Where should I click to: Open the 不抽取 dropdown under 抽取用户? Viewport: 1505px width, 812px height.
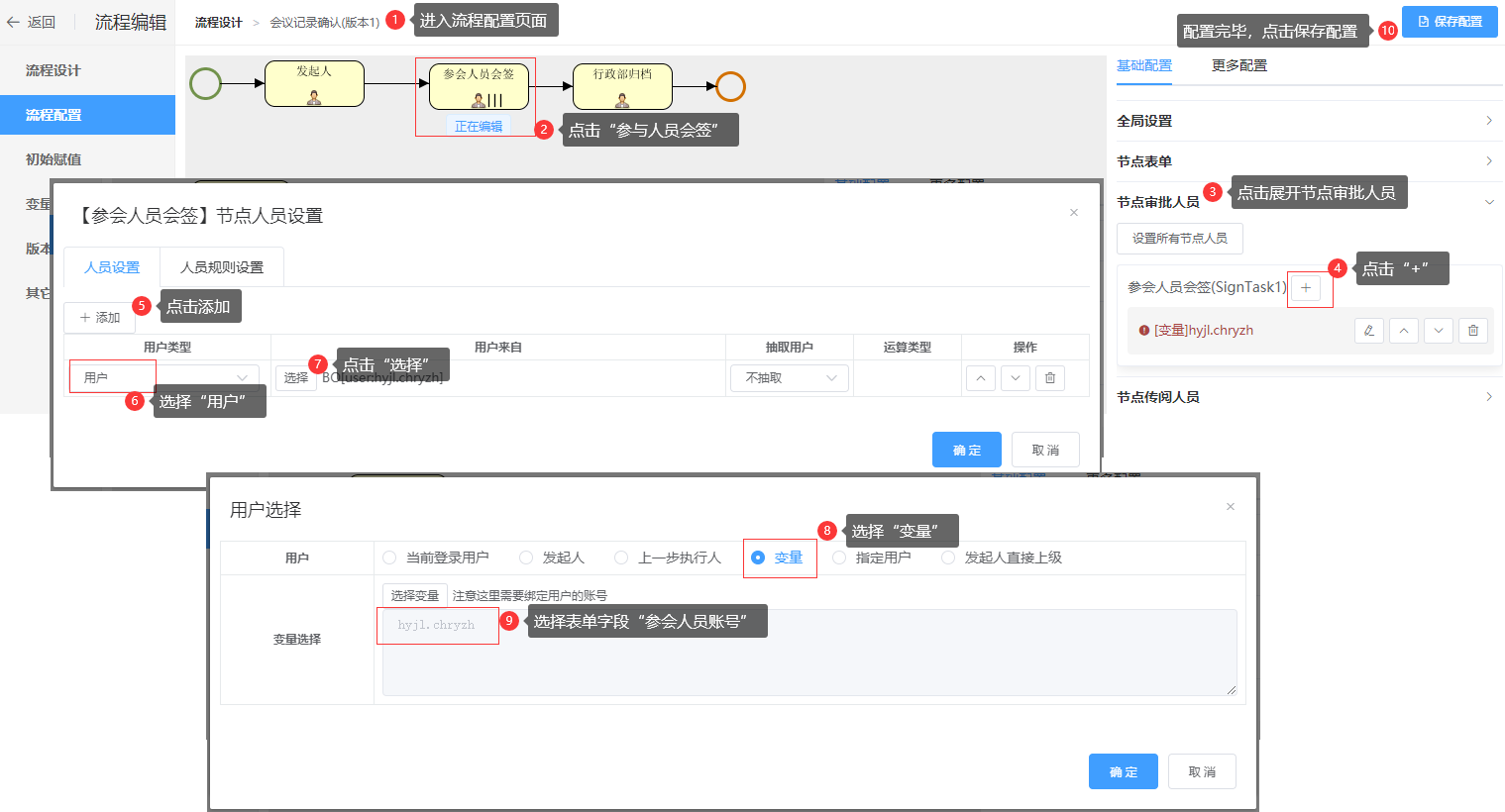[790, 378]
